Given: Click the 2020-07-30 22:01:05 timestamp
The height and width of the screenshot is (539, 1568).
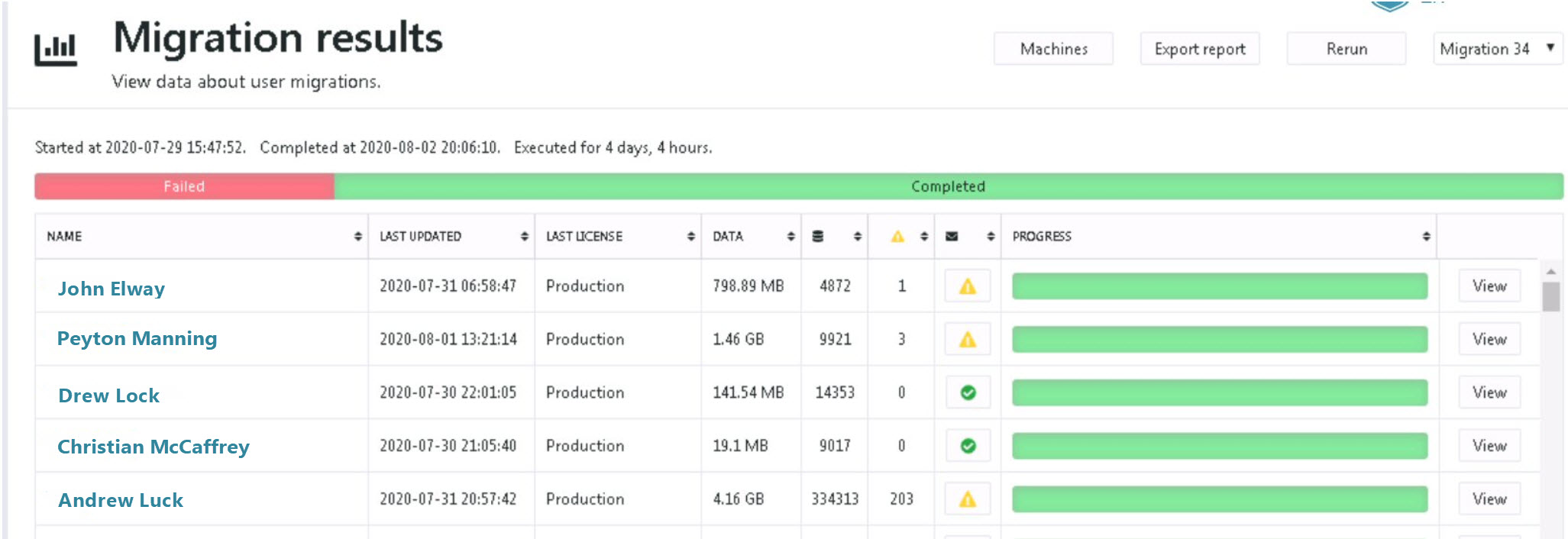Looking at the screenshot, I should coord(448,392).
